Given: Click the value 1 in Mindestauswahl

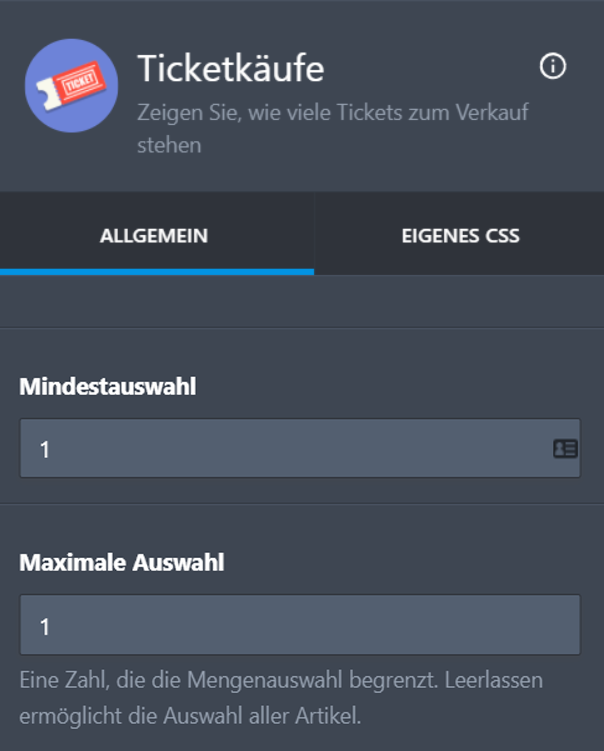Looking at the screenshot, I should click(x=45, y=450).
